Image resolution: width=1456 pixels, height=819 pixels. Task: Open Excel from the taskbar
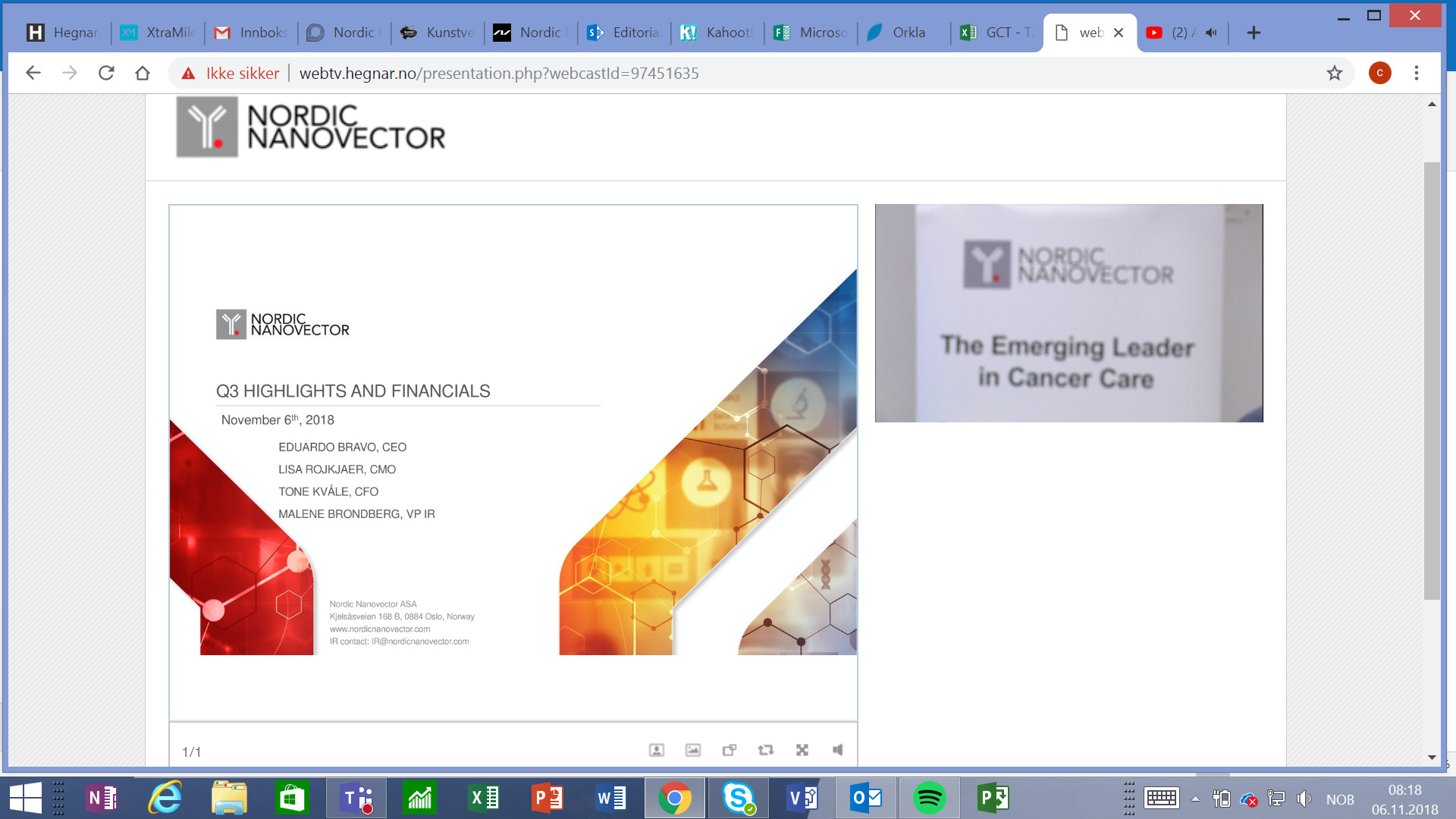click(x=483, y=798)
